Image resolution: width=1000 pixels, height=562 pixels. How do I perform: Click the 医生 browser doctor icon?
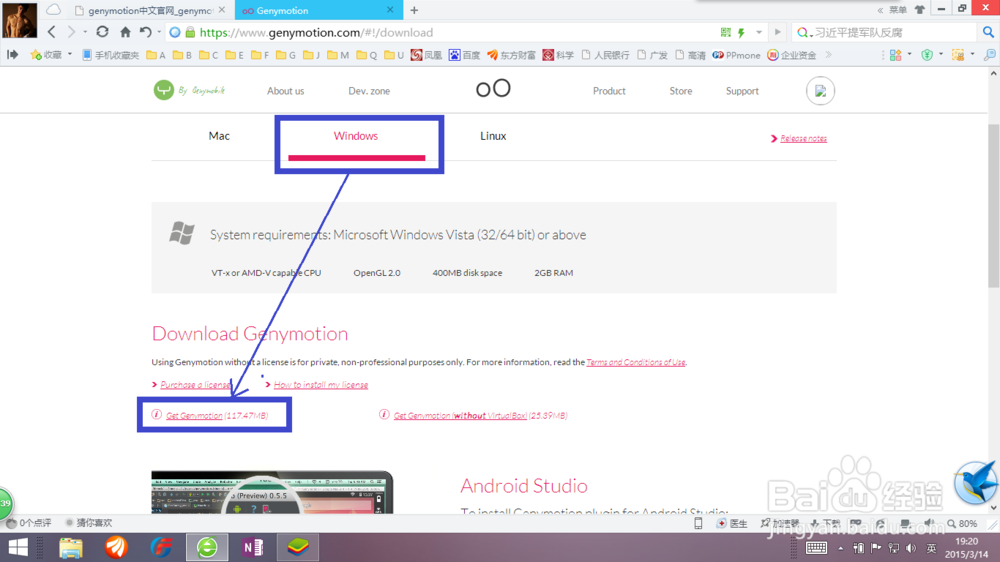(732, 523)
